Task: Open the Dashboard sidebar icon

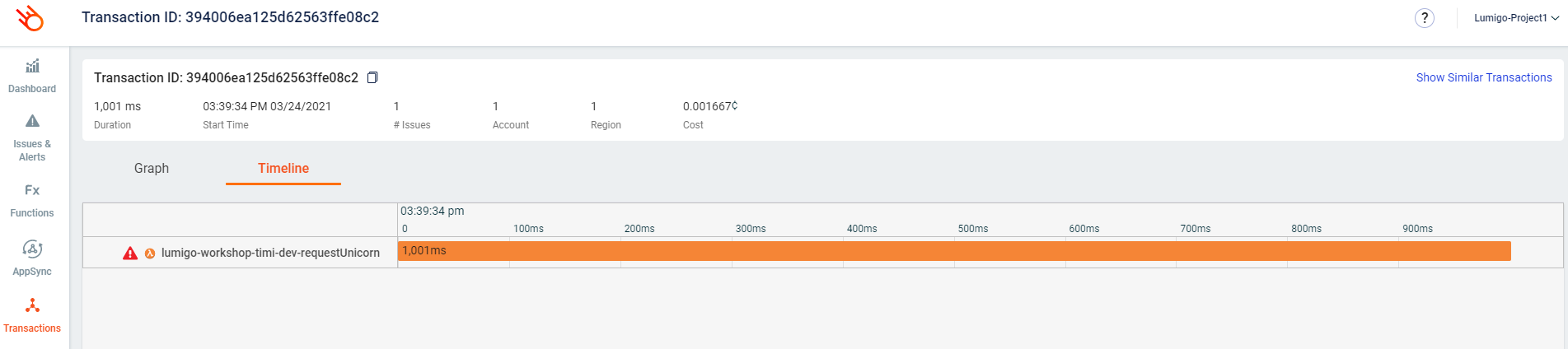Action: (32, 66)
